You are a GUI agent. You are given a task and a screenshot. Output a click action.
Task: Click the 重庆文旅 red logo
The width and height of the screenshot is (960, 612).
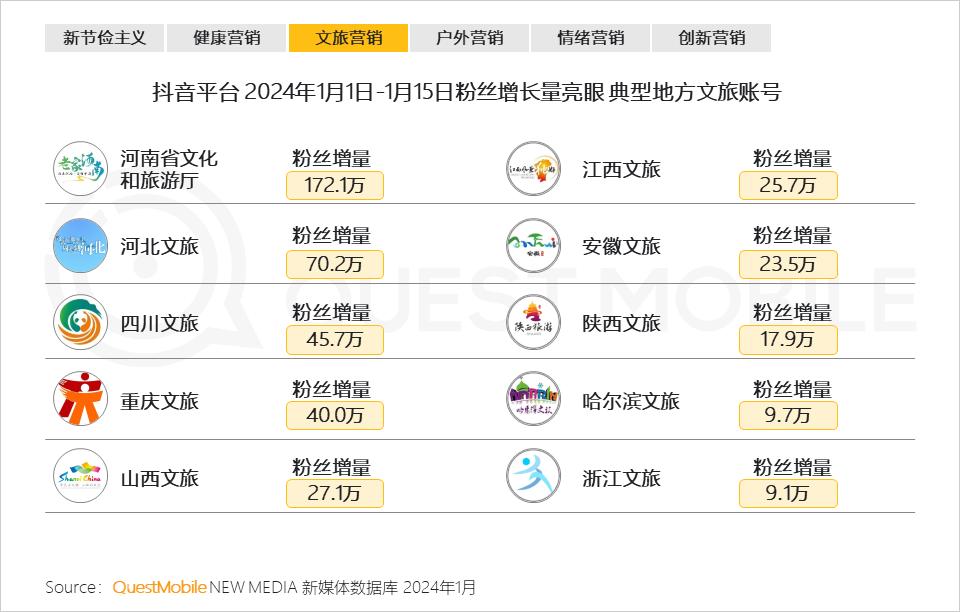[x=80, y=399]
